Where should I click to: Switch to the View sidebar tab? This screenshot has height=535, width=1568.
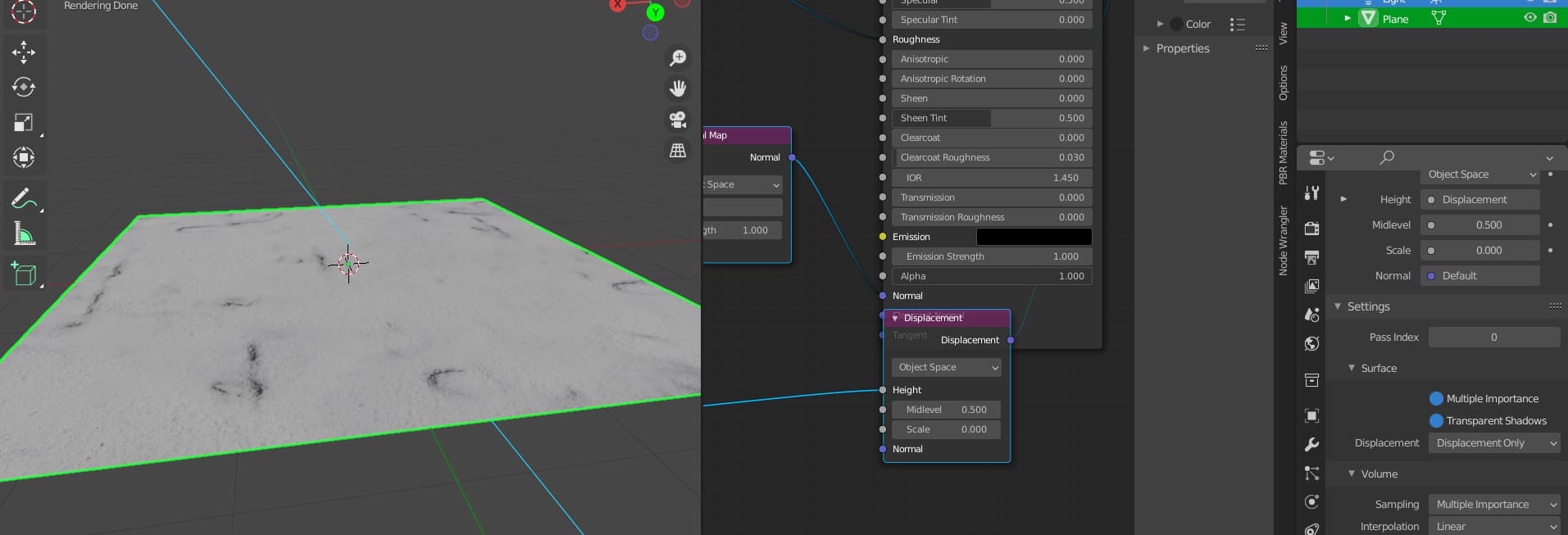pos(1284,33)
